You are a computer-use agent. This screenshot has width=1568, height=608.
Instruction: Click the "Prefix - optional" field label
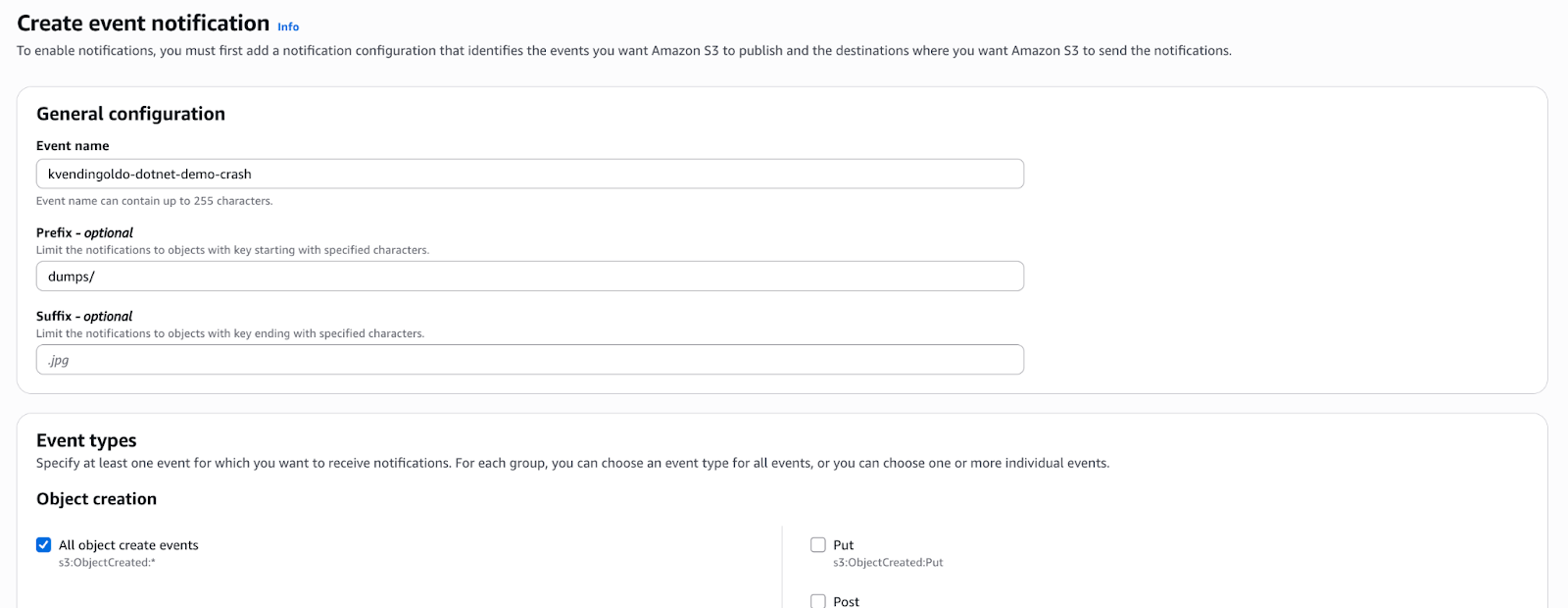click(84, 233)
